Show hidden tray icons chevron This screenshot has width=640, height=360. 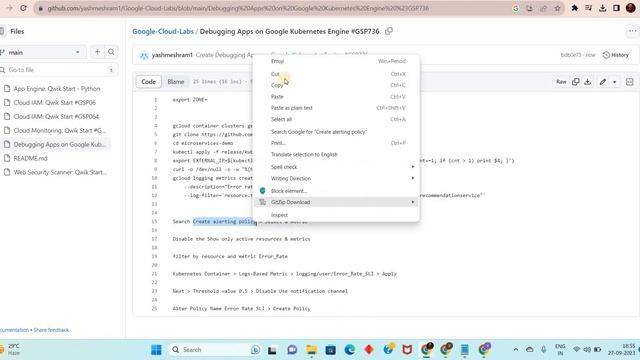click(516, 350)
